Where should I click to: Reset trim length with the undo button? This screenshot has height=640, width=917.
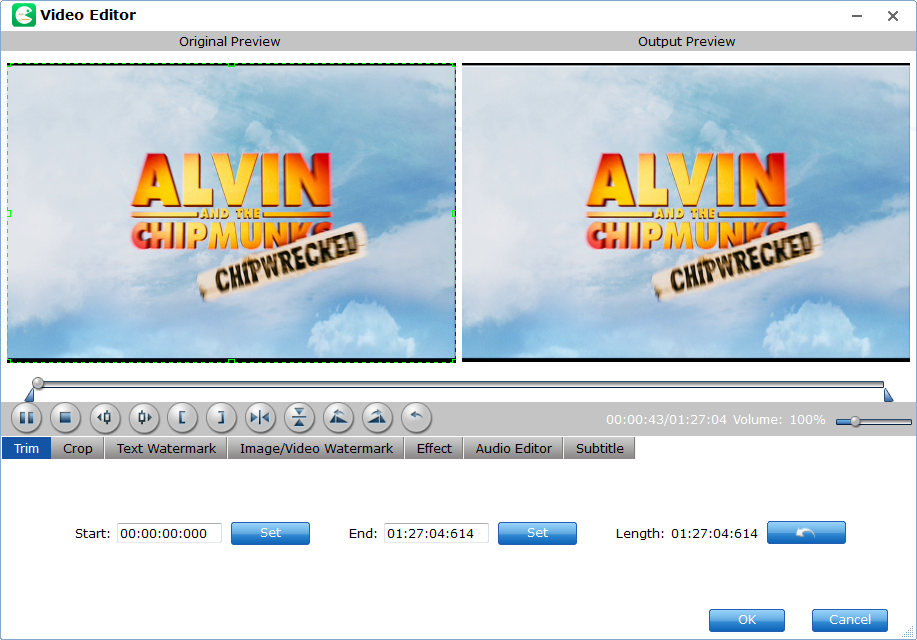point(806,532)
